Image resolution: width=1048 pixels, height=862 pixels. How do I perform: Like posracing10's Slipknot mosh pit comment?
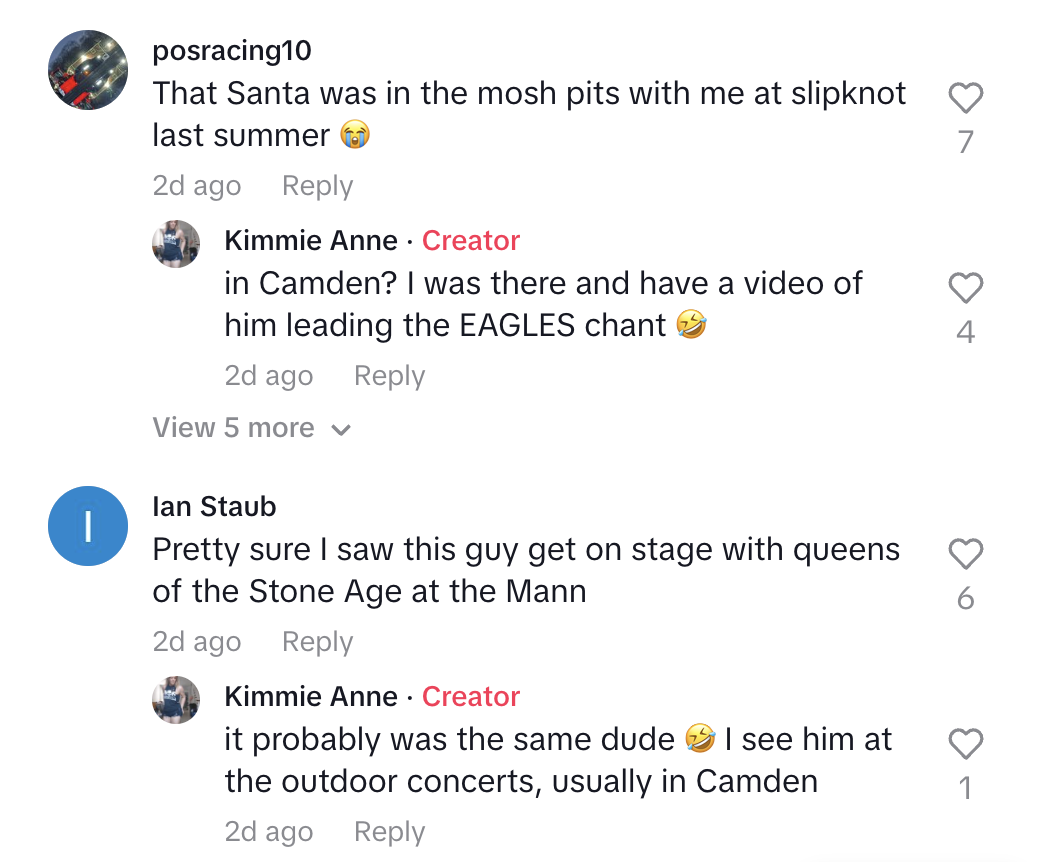(x=965, y=98)
